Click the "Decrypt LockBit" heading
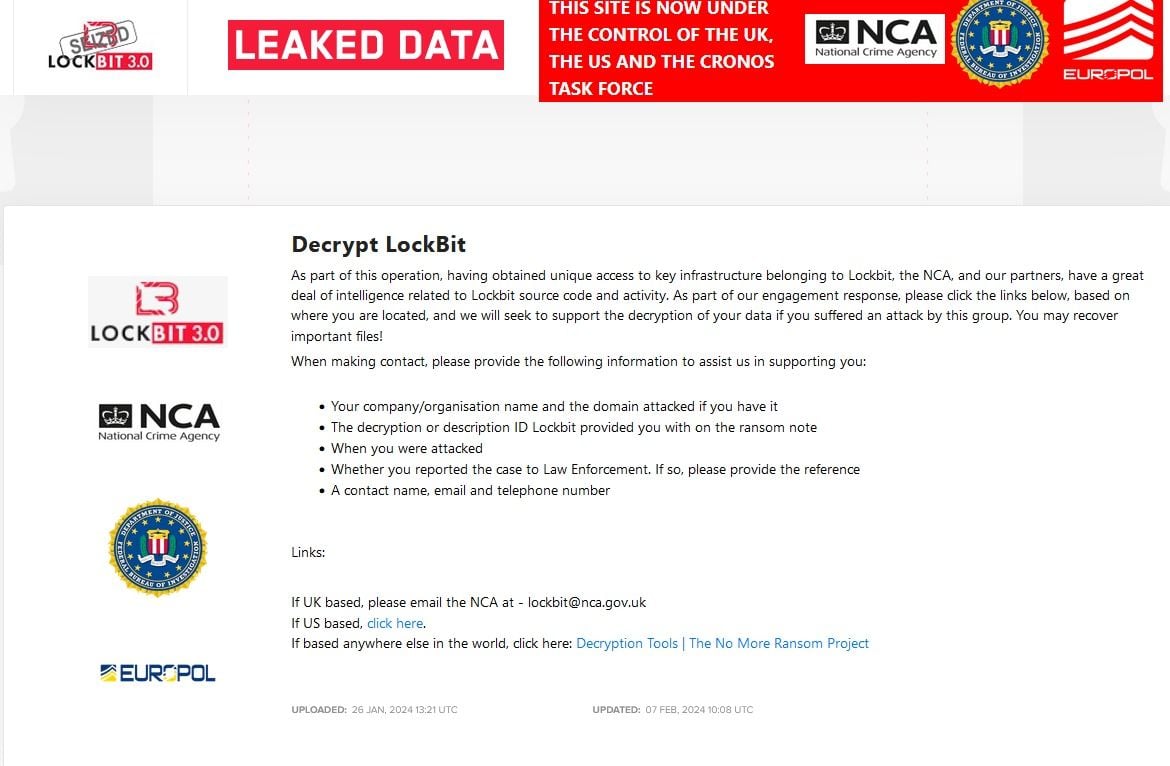 (378, 244)
